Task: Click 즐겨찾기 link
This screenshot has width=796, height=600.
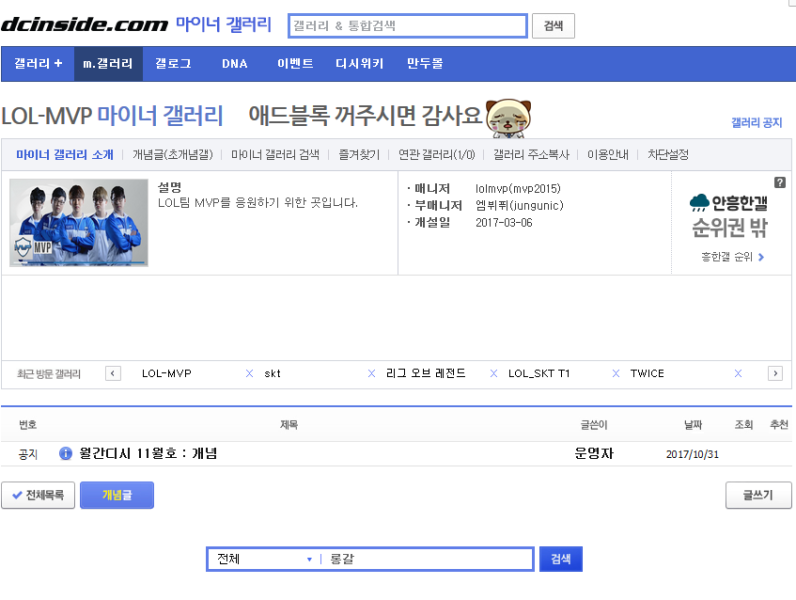Action: pyautogui.click(x=359, y=154)
